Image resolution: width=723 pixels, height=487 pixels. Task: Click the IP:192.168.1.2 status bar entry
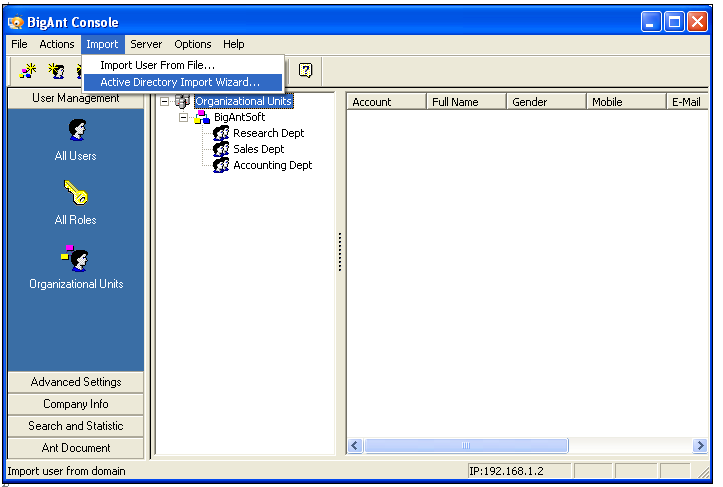519,471
